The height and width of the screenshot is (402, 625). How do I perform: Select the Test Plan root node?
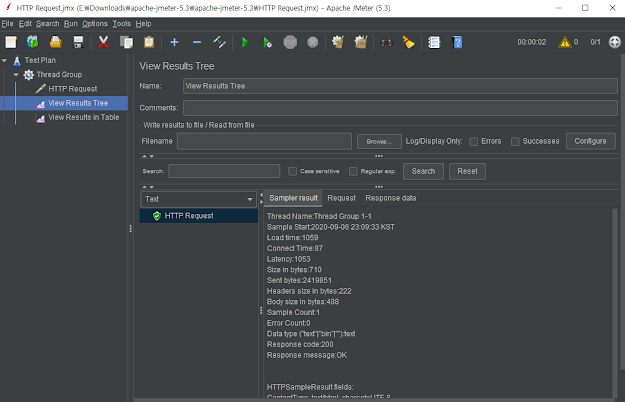point(40,61)
